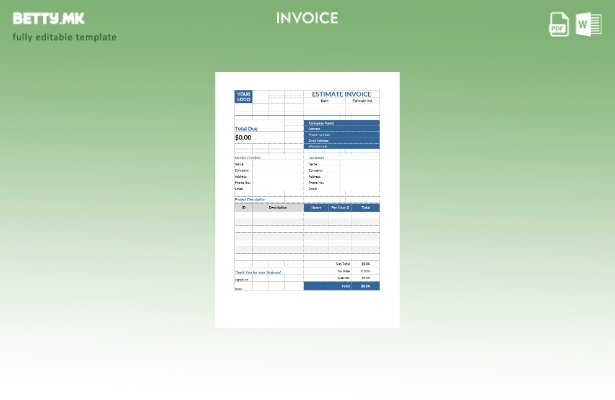Click the Invoice From section heading
Screen dimensions: 615x400
point(247,157)
